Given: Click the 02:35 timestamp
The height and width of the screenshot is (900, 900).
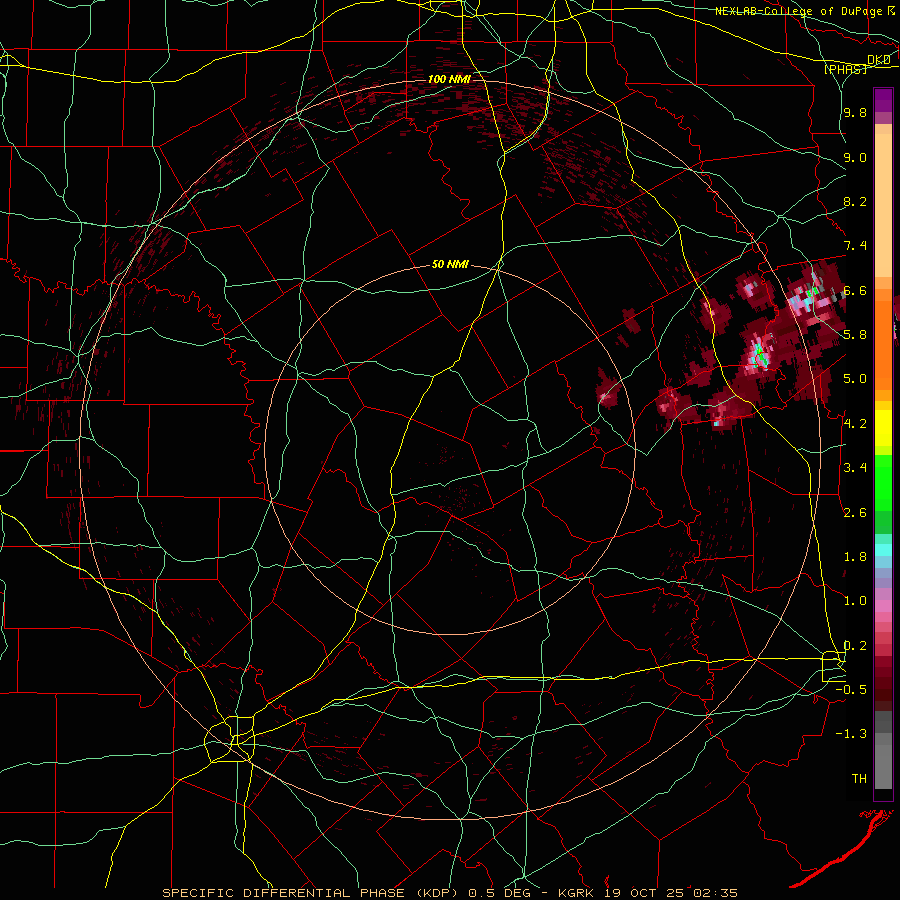Looking at the screenshot, I should point(715,893).
